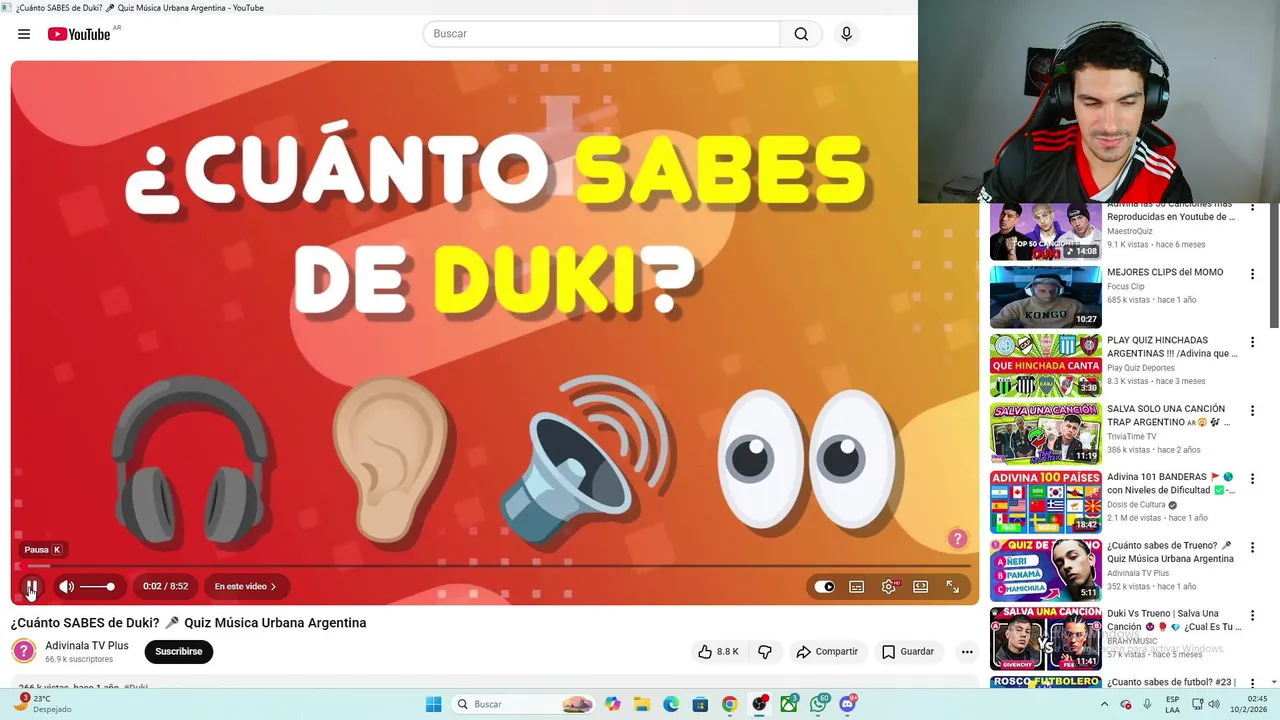This screenshot has height=720, width=1280.
Task: Adjust the player volume slider
Action: coord(98,587)
